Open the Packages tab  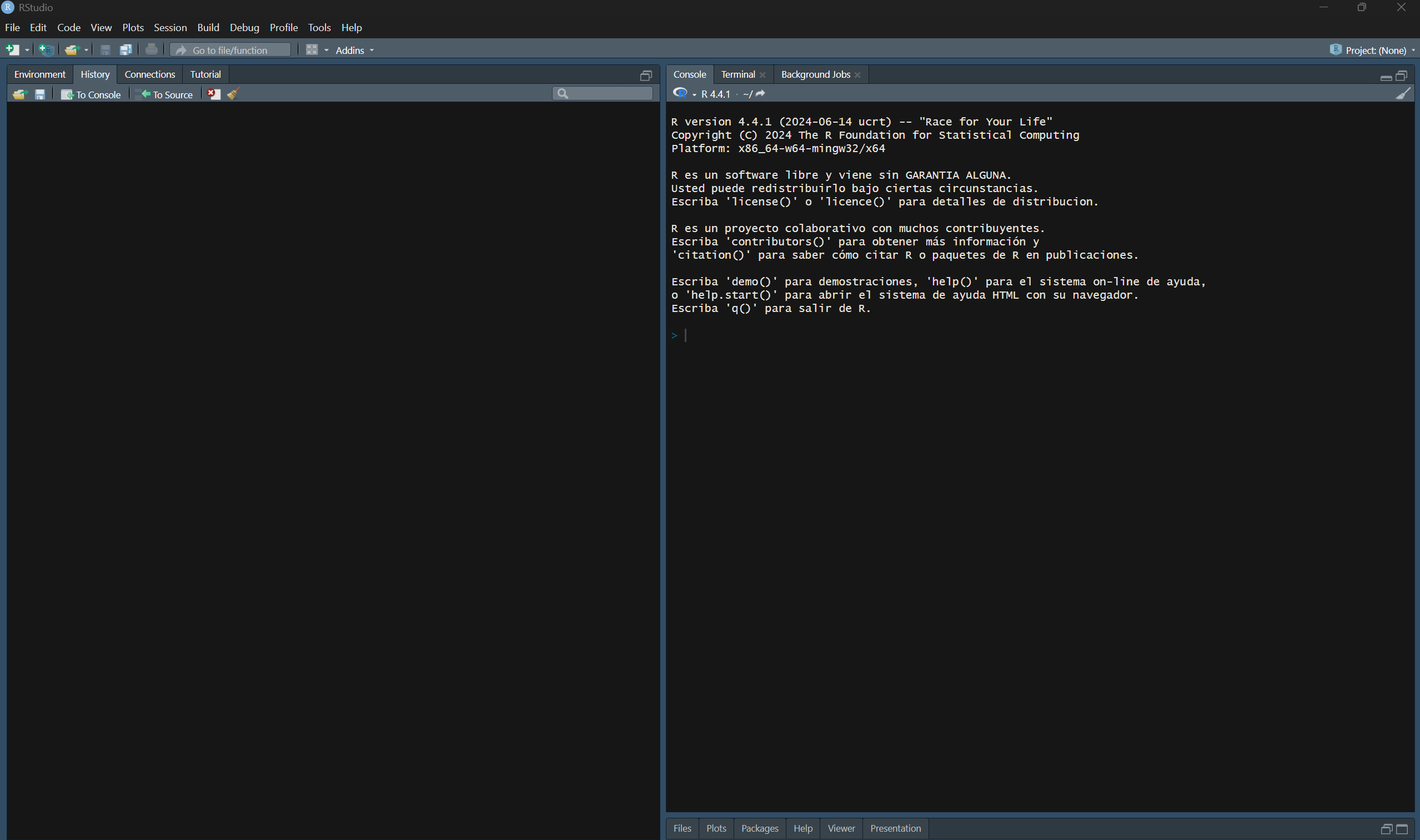coord(760,828)
